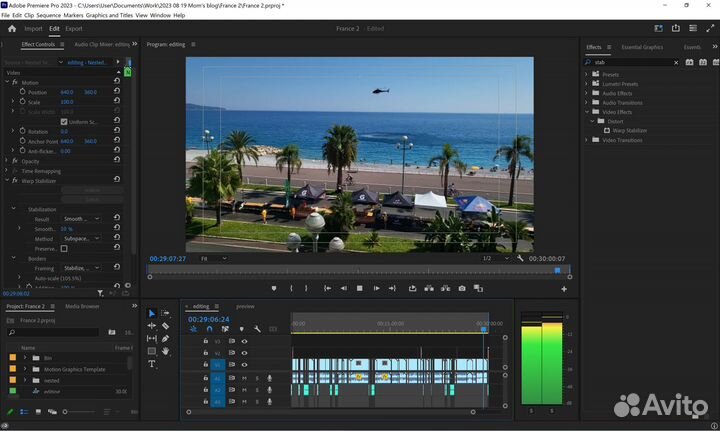Add a marker in the Program monitor
Image resolution: width=720 pixels, height=431 pixels.
point(273,288)
